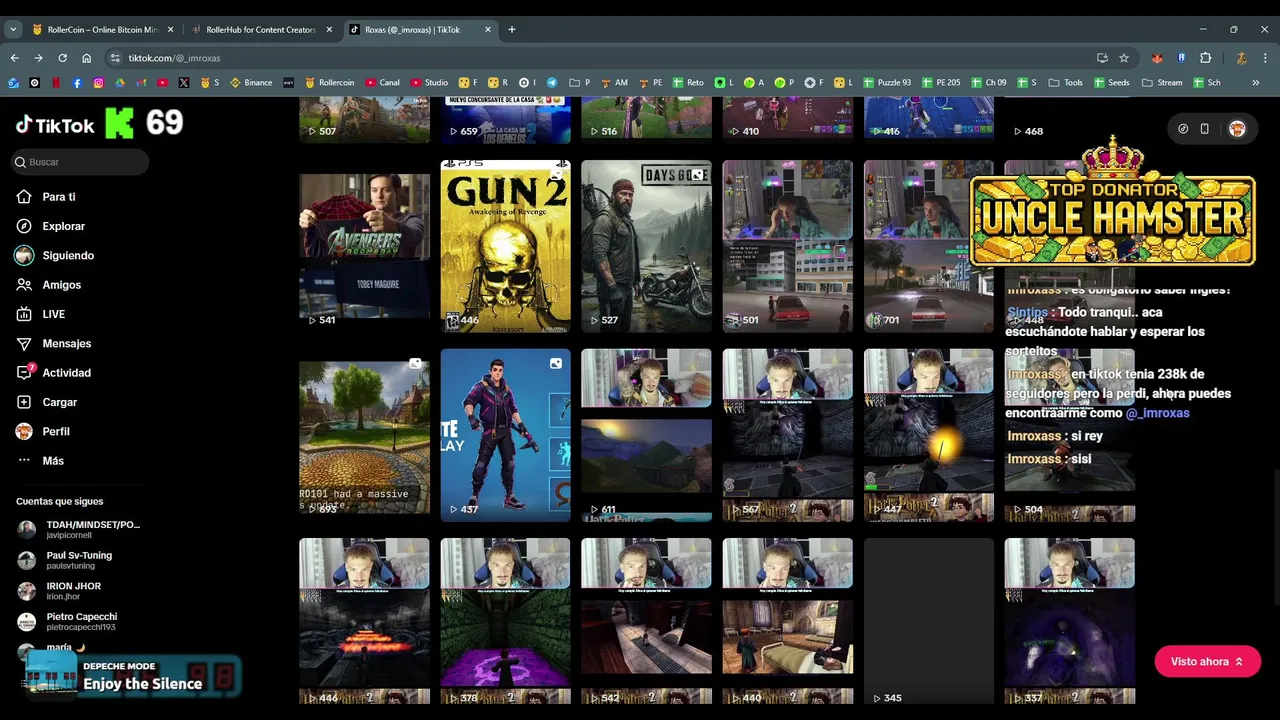This screenshot has width=1280, height=720.
Task: Click the browser back arrow
Action: [x=14, y=58]
